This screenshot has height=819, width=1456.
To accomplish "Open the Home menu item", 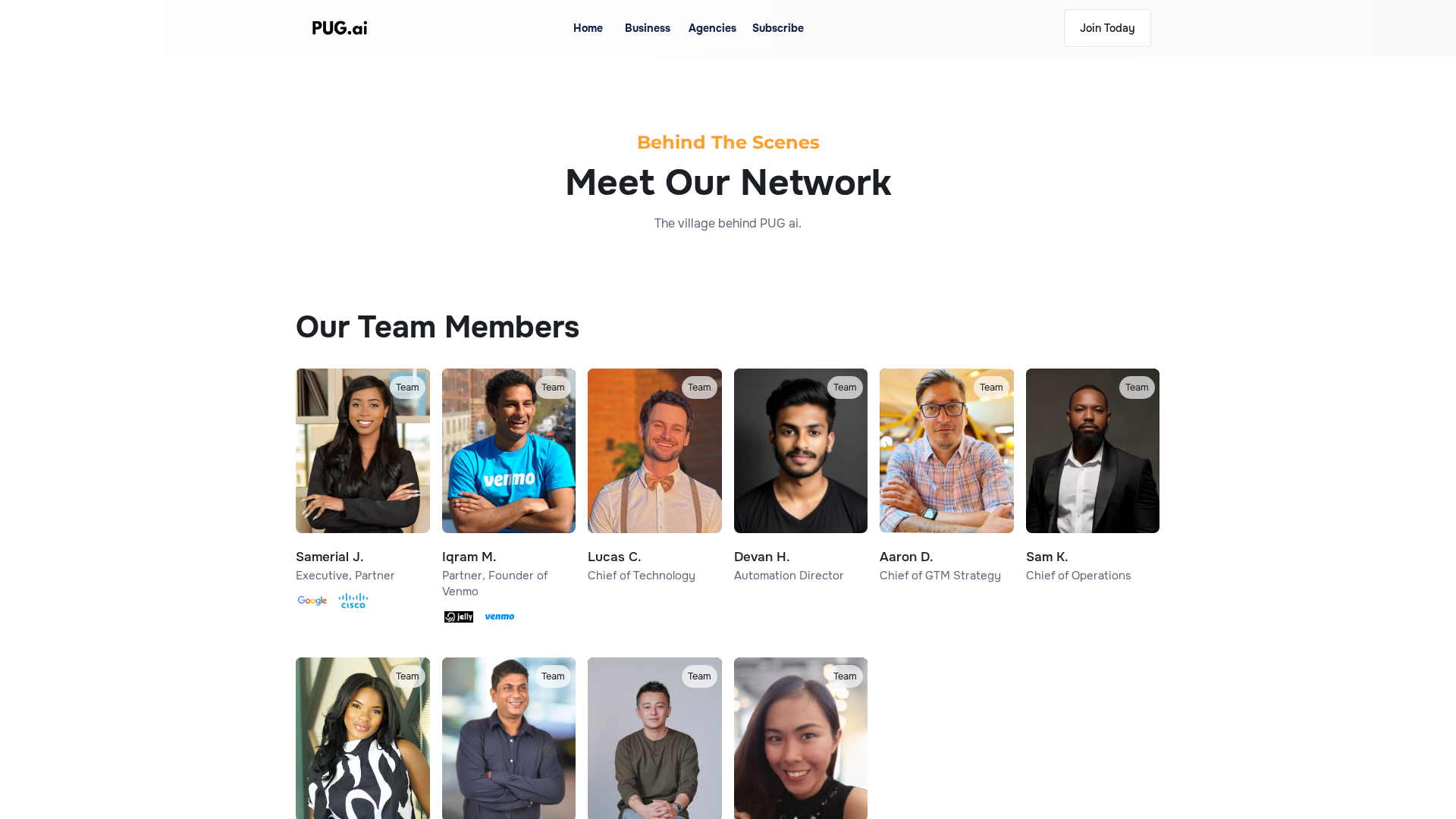I will click(588, 28).
